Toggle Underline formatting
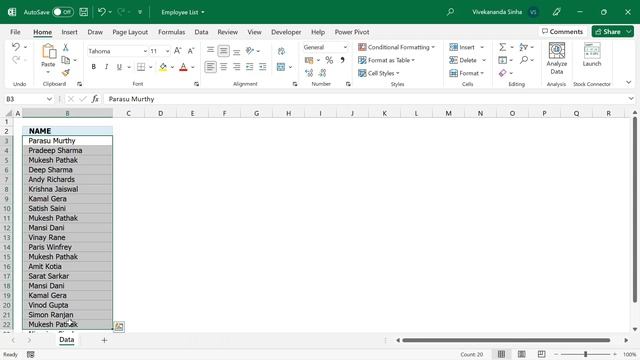This screenshot has width=640, height=360. point(119,67)
